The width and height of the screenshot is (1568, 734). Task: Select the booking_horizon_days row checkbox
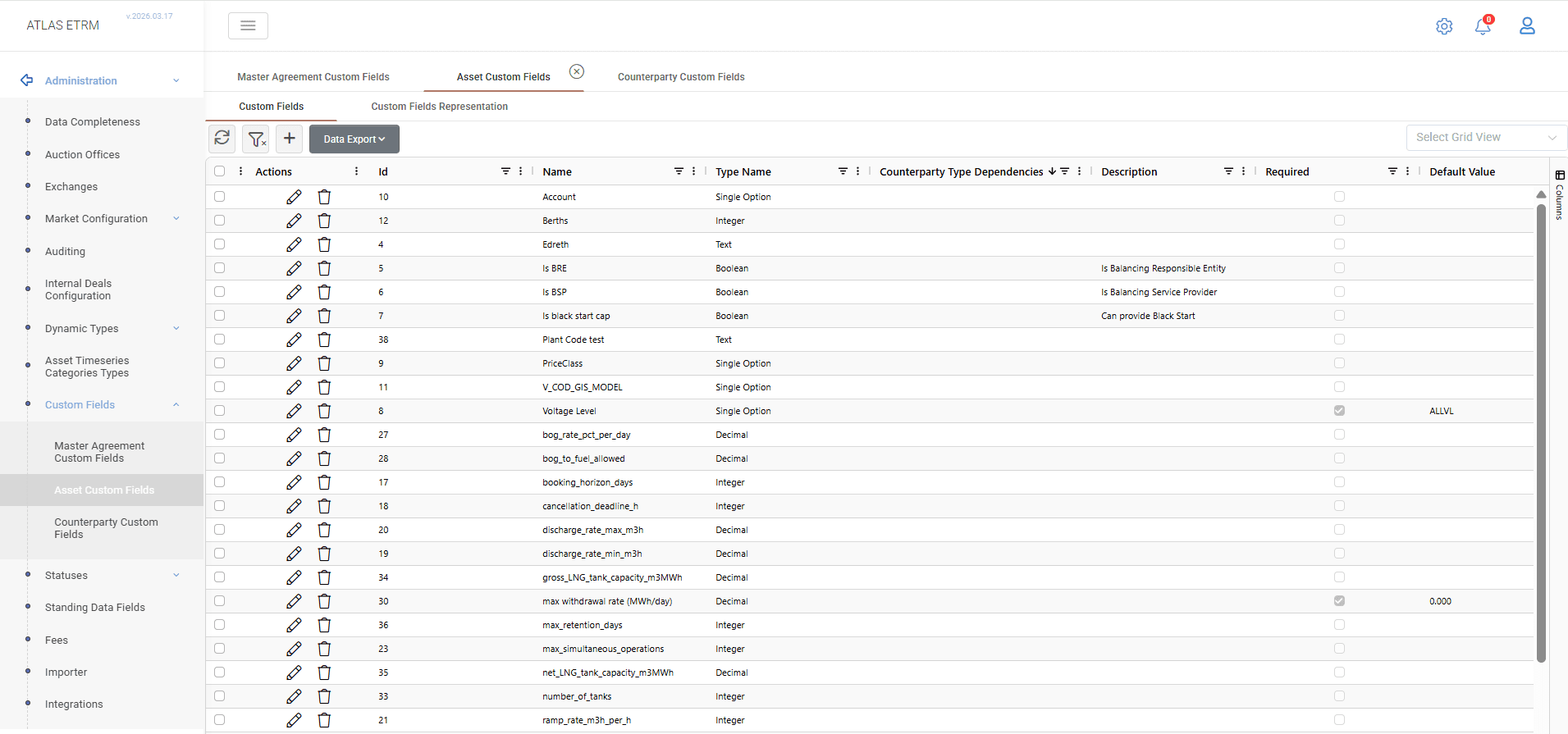click(x=219, y=482)
